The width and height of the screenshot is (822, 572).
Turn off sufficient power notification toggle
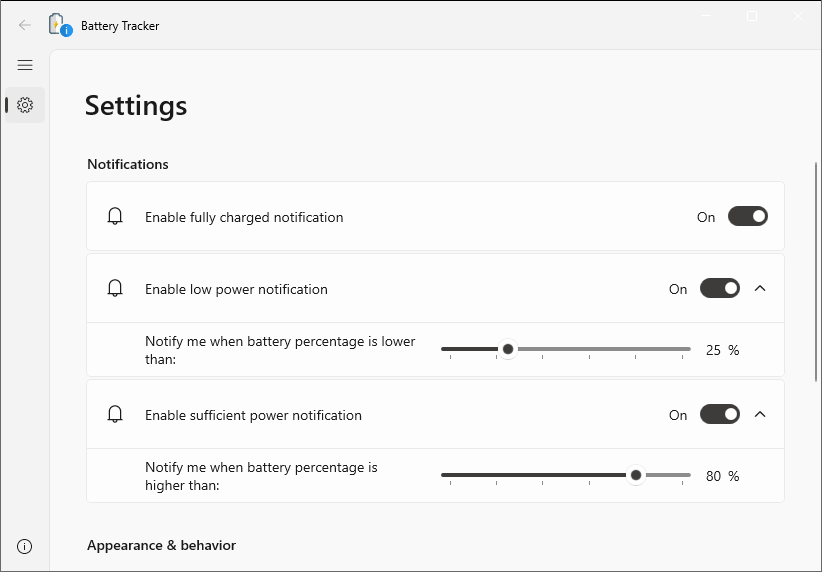(720, 414)
